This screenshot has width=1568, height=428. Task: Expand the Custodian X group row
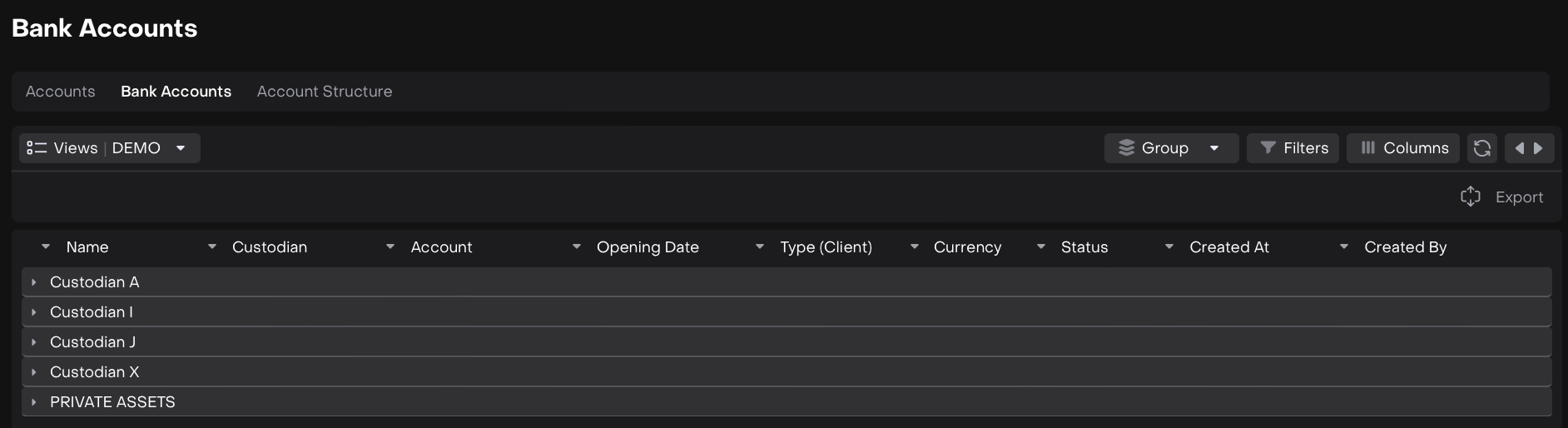[x=34, y=372]
